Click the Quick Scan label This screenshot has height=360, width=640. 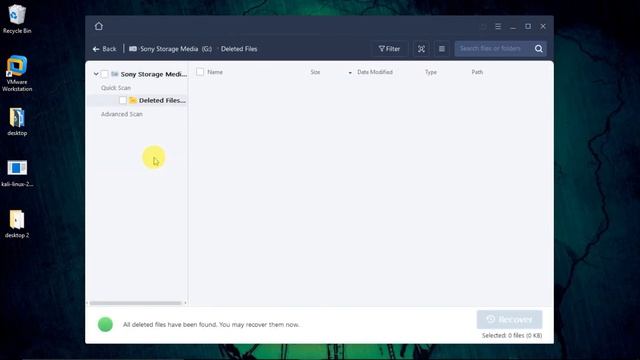pos(116,88)
